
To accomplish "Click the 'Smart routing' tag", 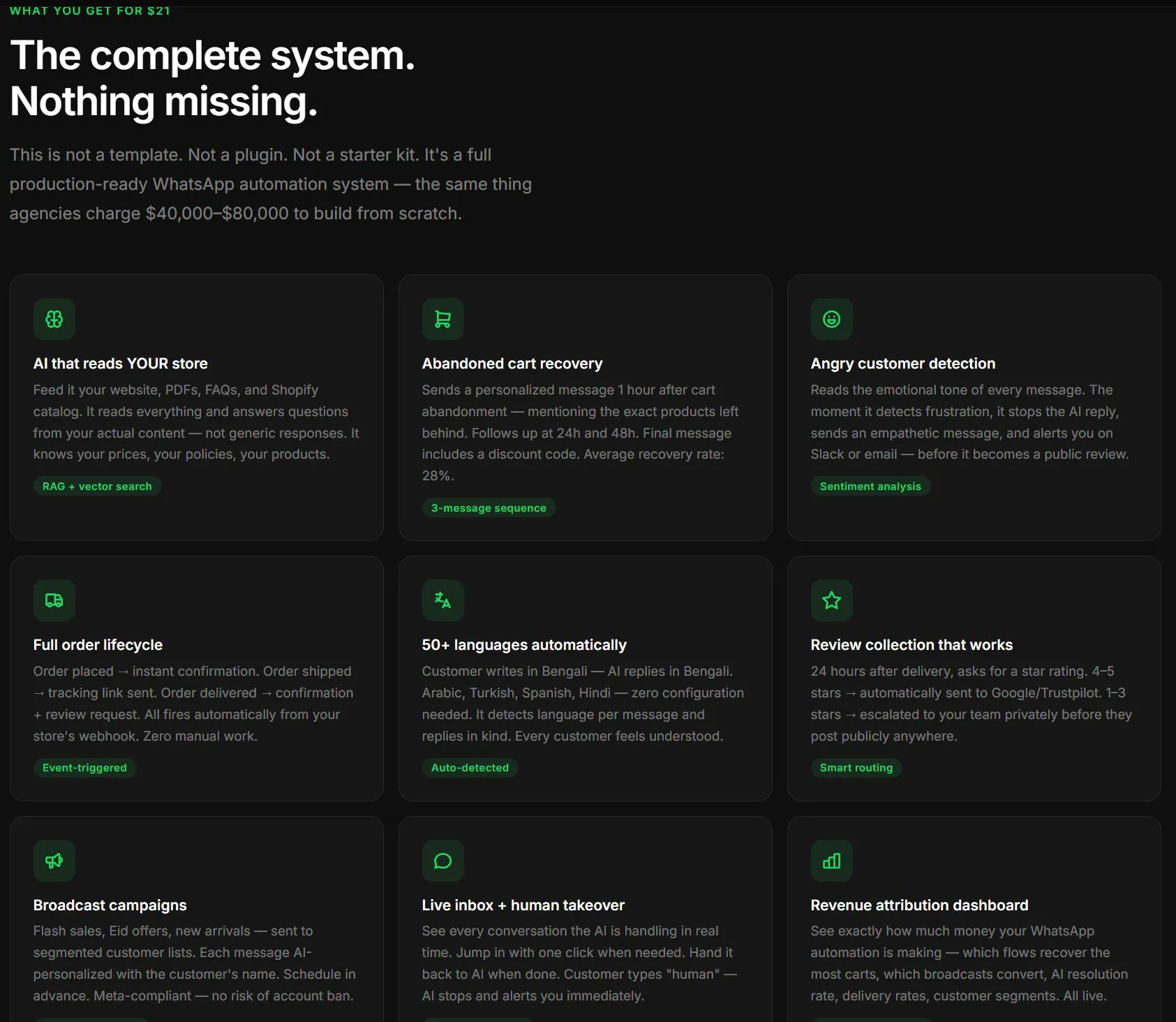I will coord(856,767).
